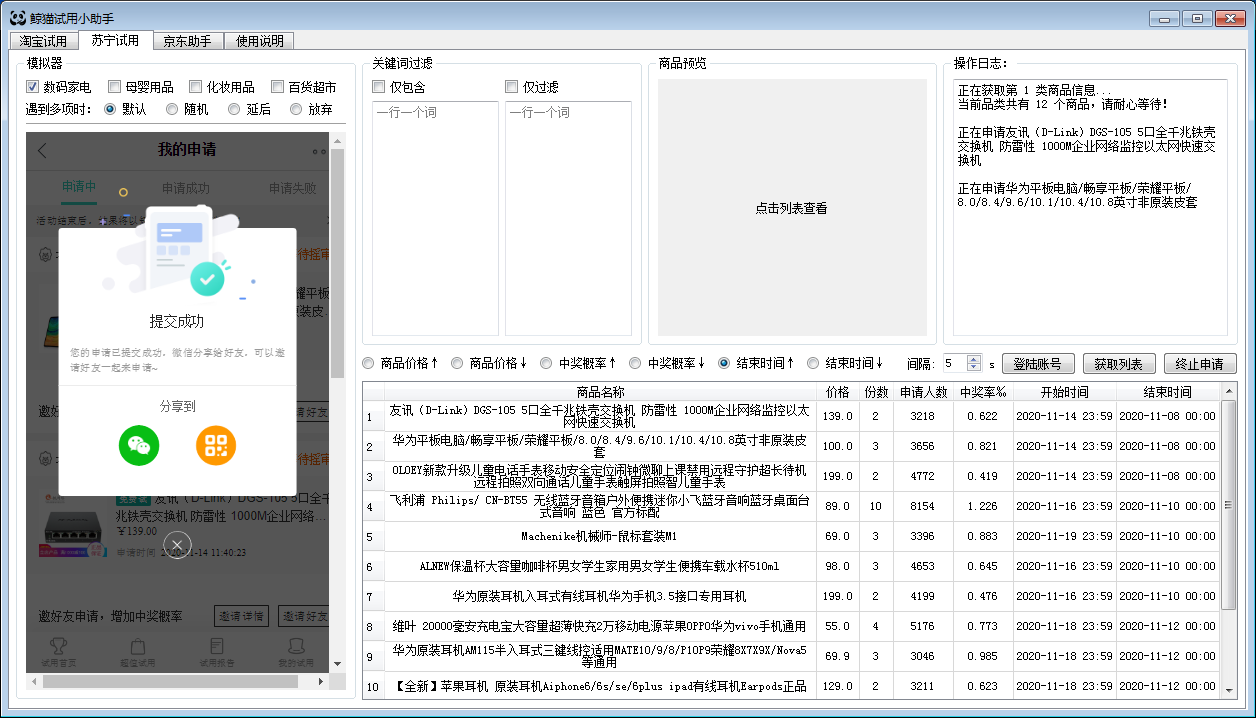
Task: Enable the 百货超市 category
Action: pyautogui.click(x=278, y=86)
